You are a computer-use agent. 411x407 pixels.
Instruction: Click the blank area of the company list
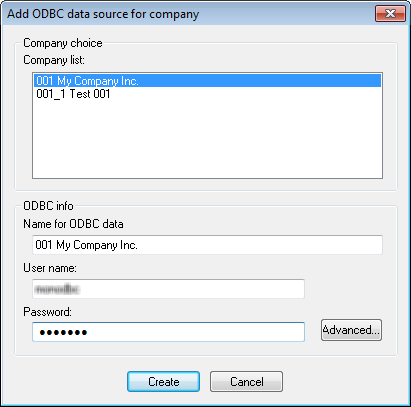(x=207, y=140)
